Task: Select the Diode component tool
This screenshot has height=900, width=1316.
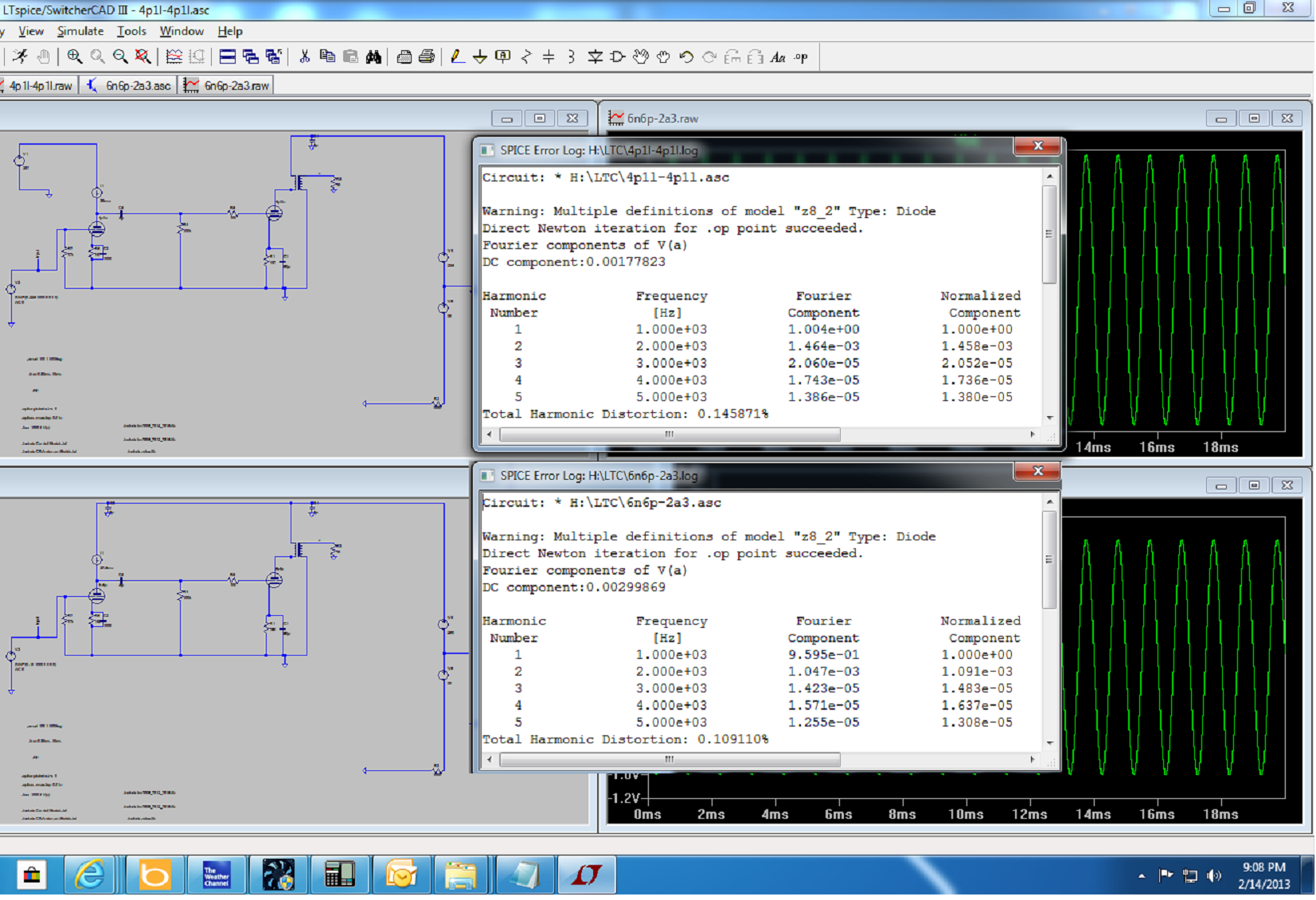Action: [x=595, y=56]
